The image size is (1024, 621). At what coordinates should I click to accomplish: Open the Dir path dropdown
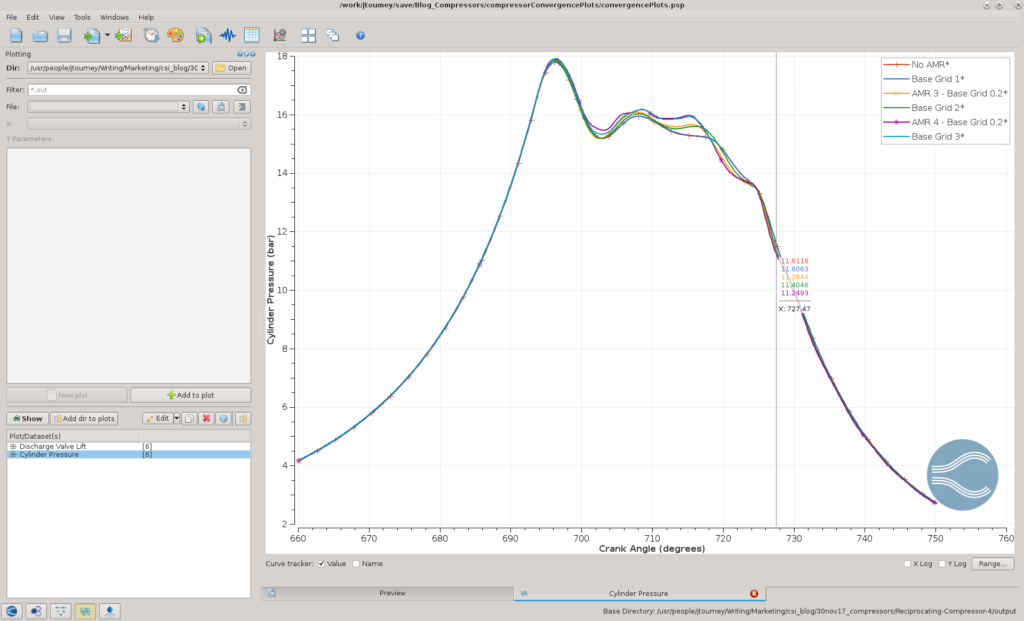[x=203, y=68]
